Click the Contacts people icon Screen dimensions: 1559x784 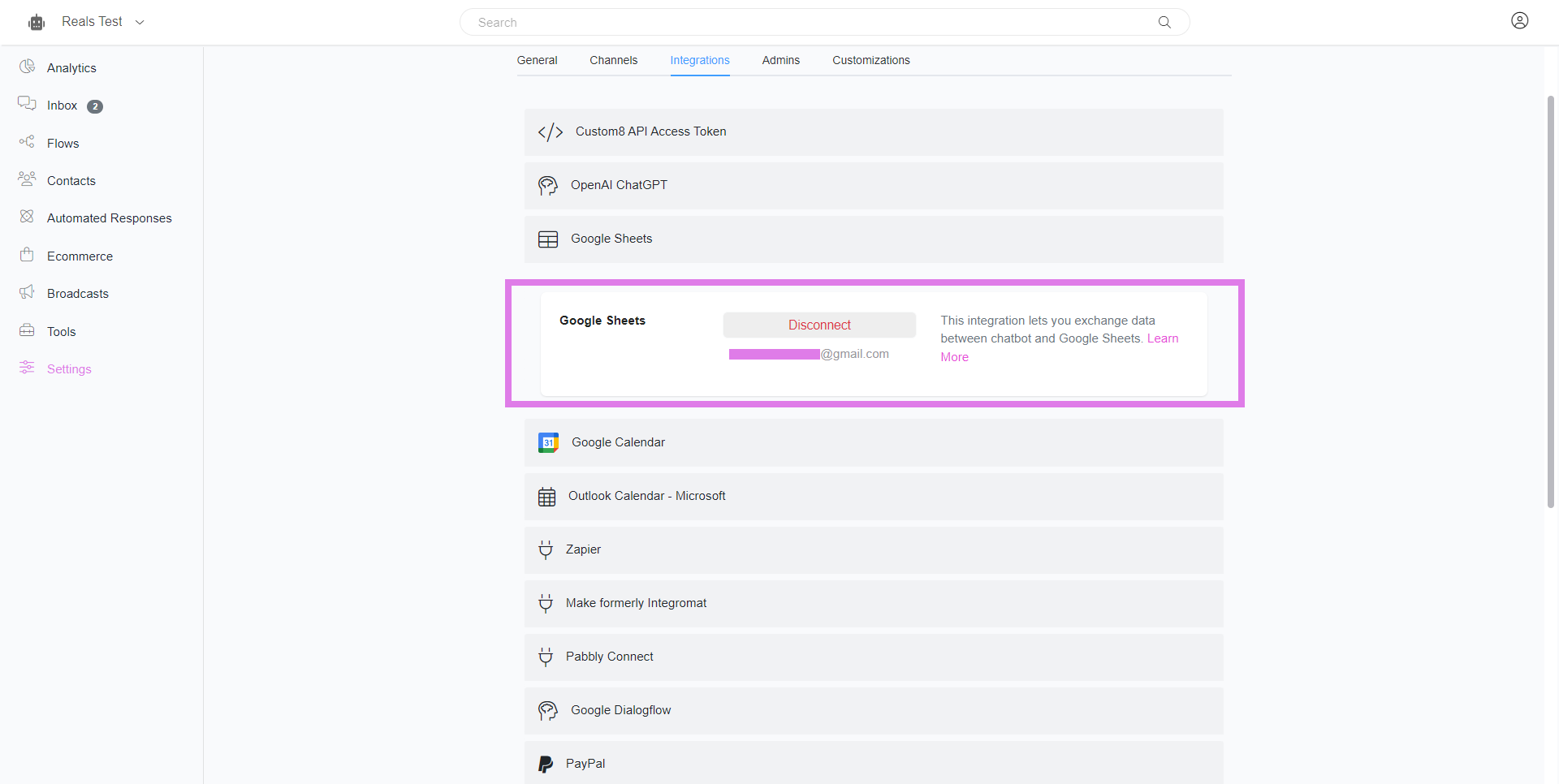pos(27,179)
